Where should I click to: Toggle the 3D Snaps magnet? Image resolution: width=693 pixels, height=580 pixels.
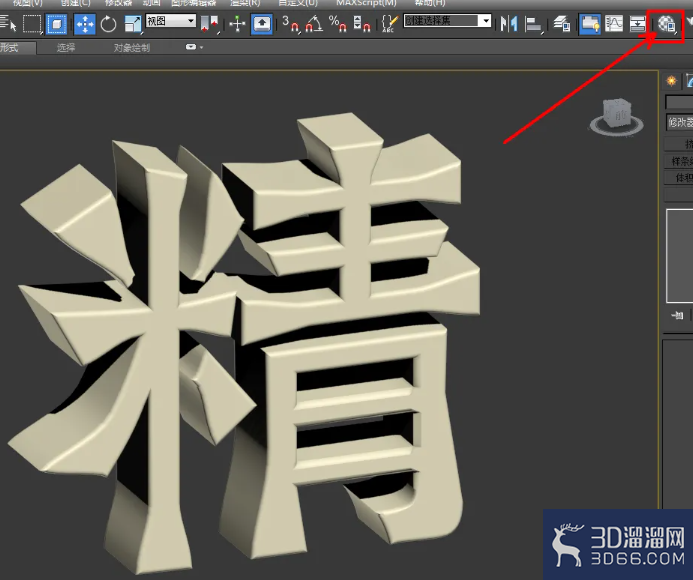coord(291,24)
